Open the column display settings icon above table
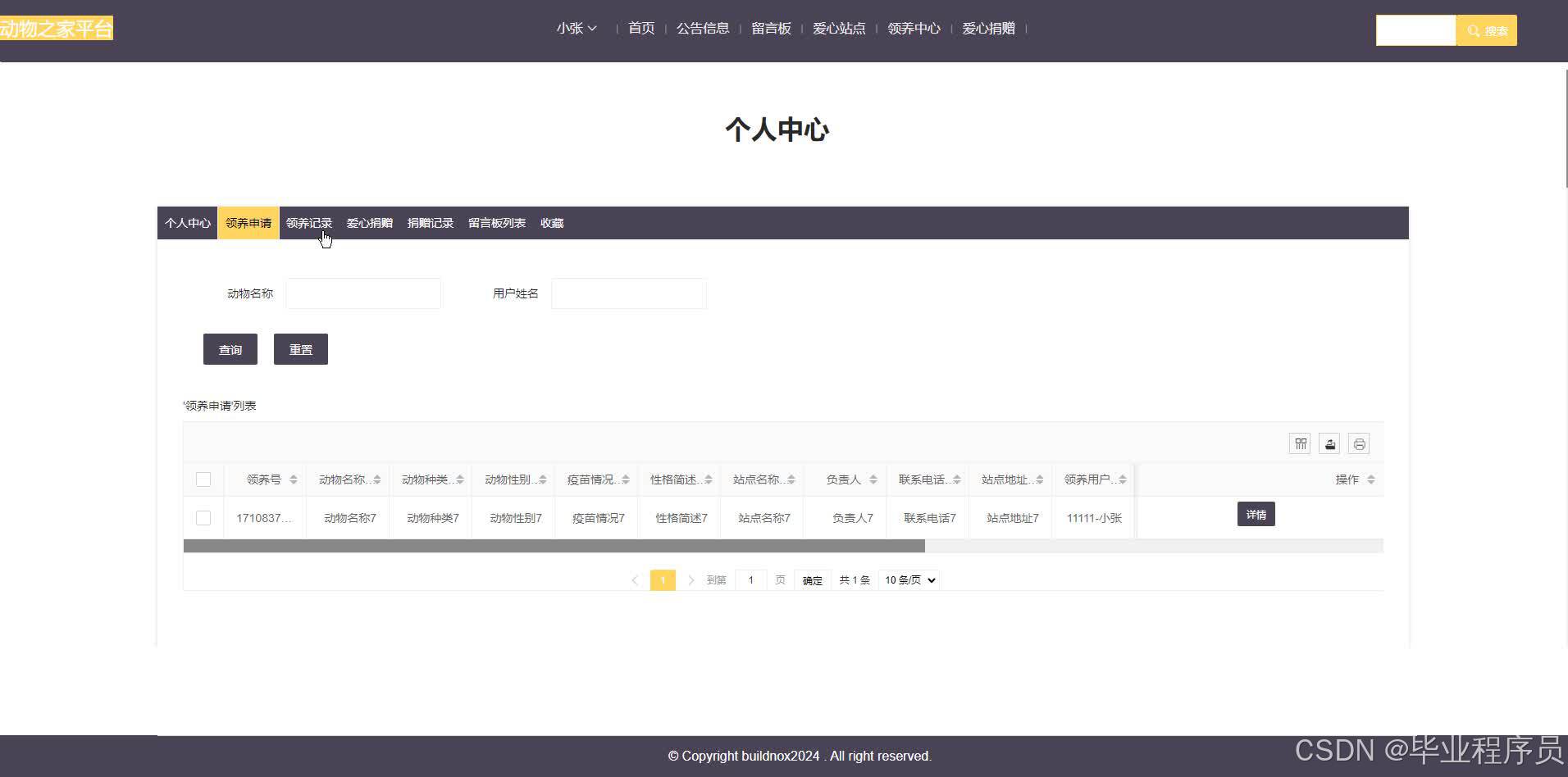The image size is (1568, 777). click(x=1301, y=443)
